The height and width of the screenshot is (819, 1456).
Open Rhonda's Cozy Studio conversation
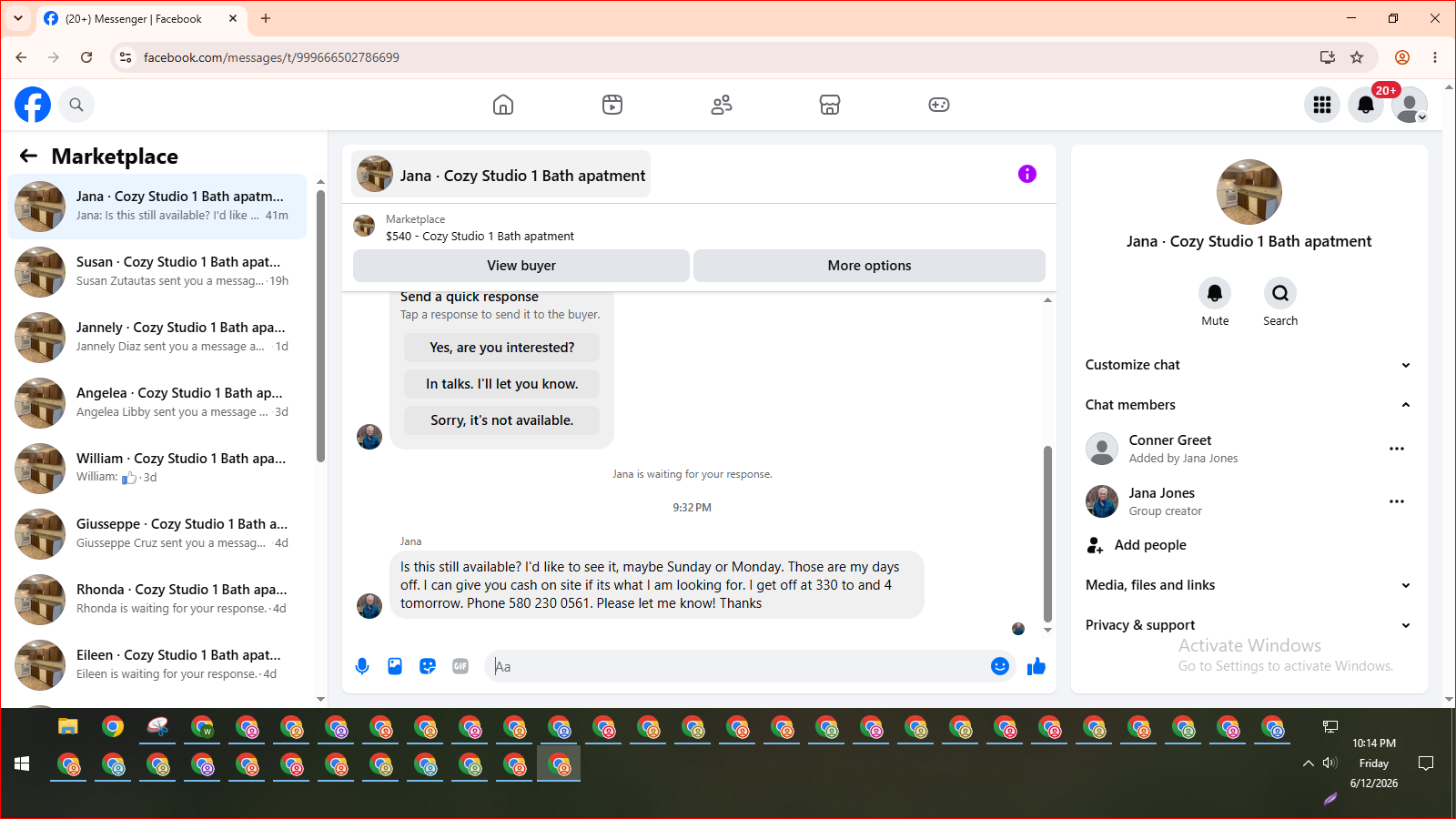pos(157,600)
